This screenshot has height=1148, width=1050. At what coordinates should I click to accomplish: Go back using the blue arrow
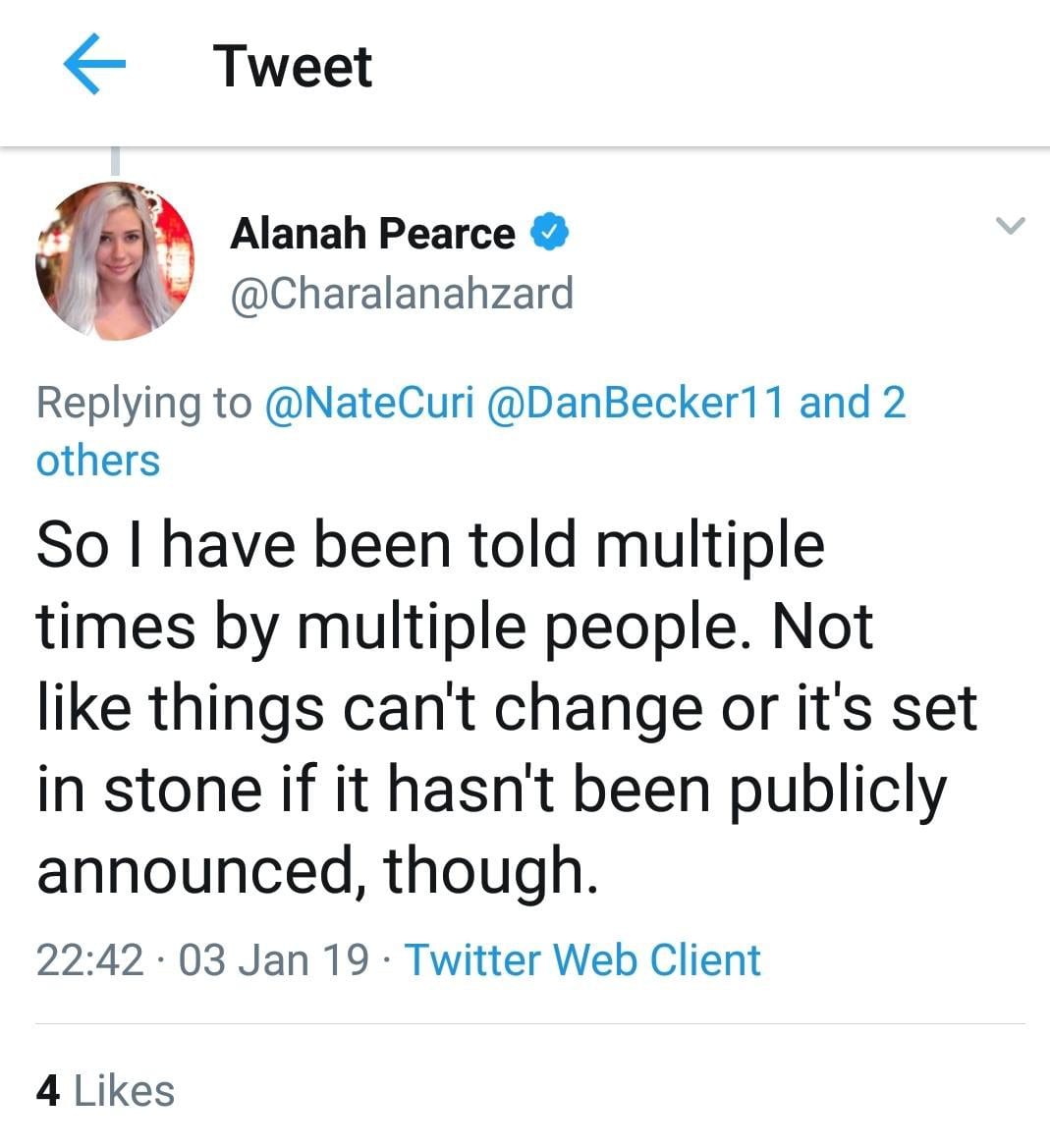(x=94, y=64)
